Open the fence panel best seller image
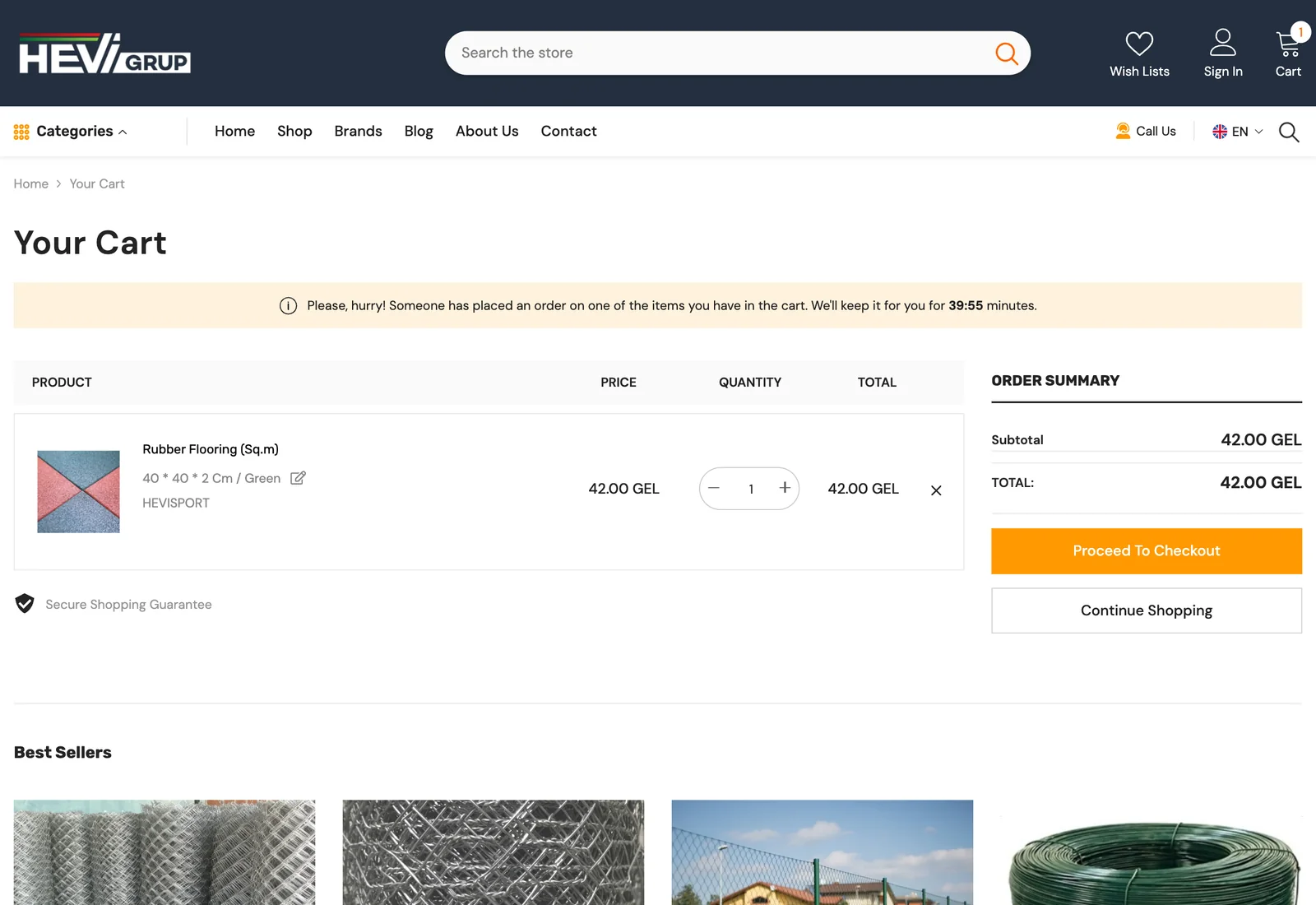 822,852
